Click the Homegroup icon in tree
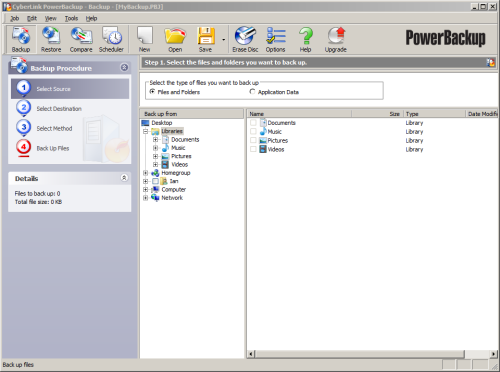Image resolution: width=500 pixels, height=372 pixels. coord(155,173)
